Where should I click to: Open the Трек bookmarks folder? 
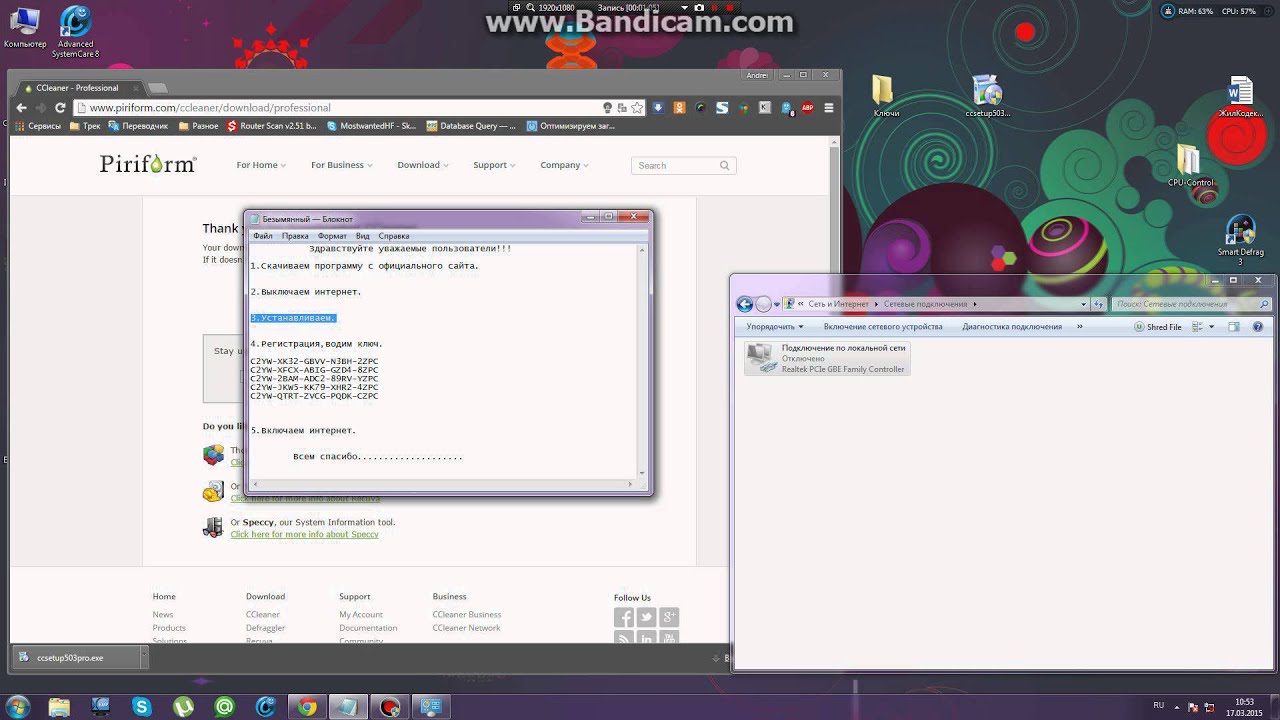coord(84,126)
